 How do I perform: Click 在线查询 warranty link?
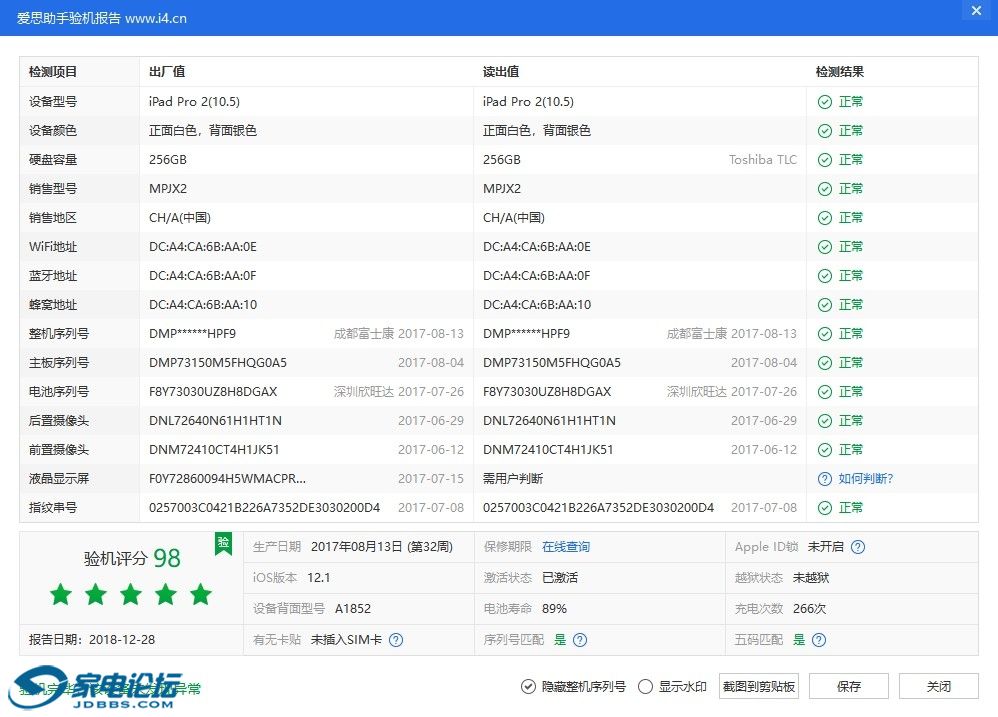coord(566,547)
